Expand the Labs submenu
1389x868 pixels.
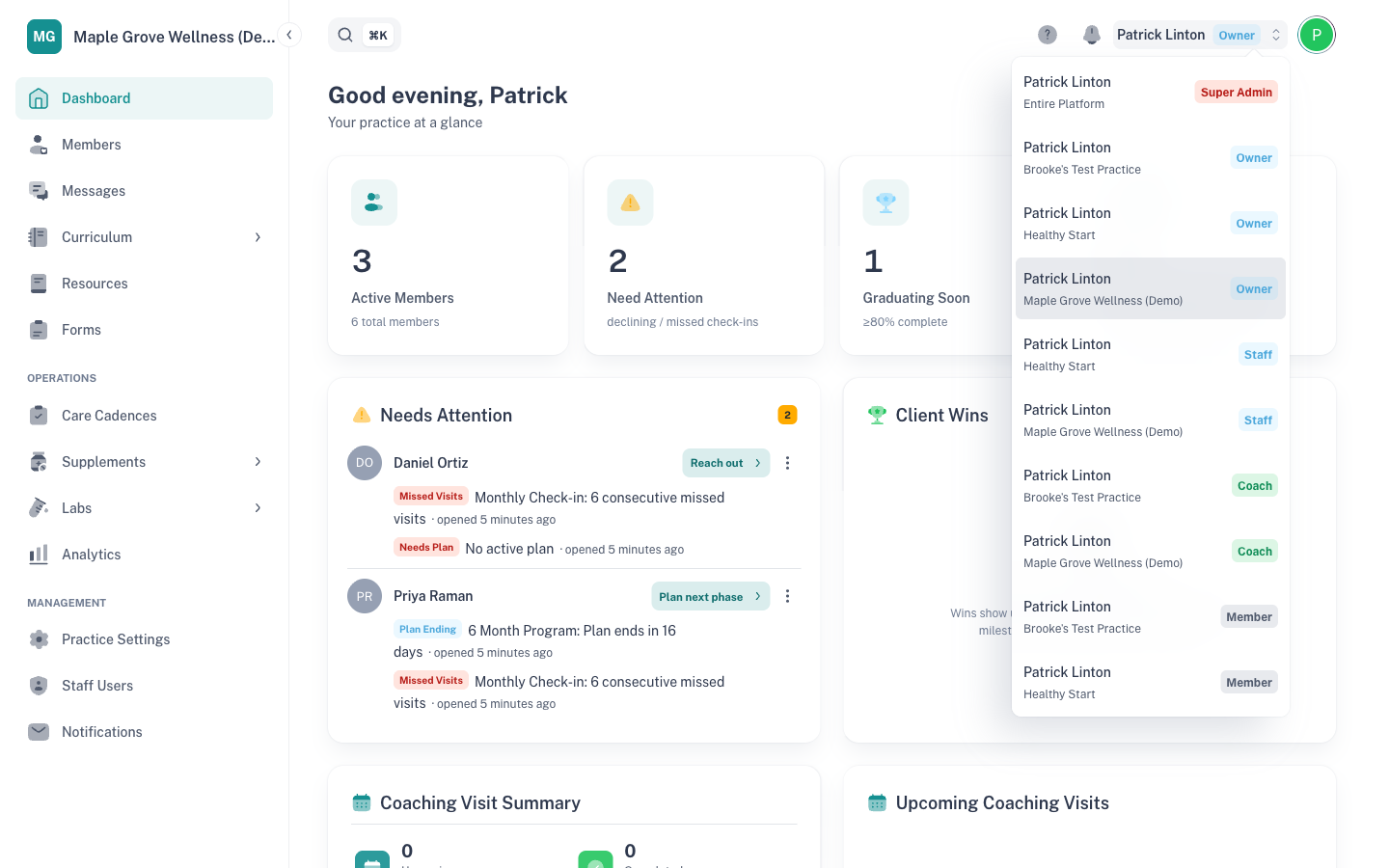click(258, 508)
